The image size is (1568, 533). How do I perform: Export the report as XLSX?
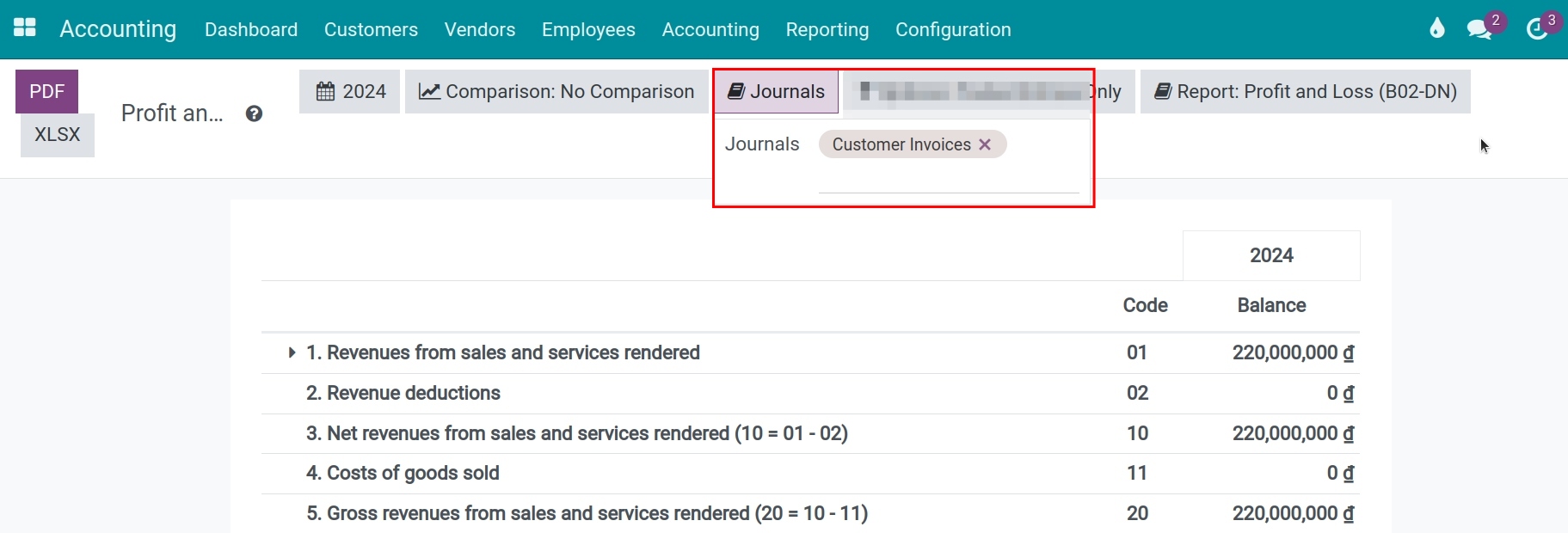tap(58, 135)
